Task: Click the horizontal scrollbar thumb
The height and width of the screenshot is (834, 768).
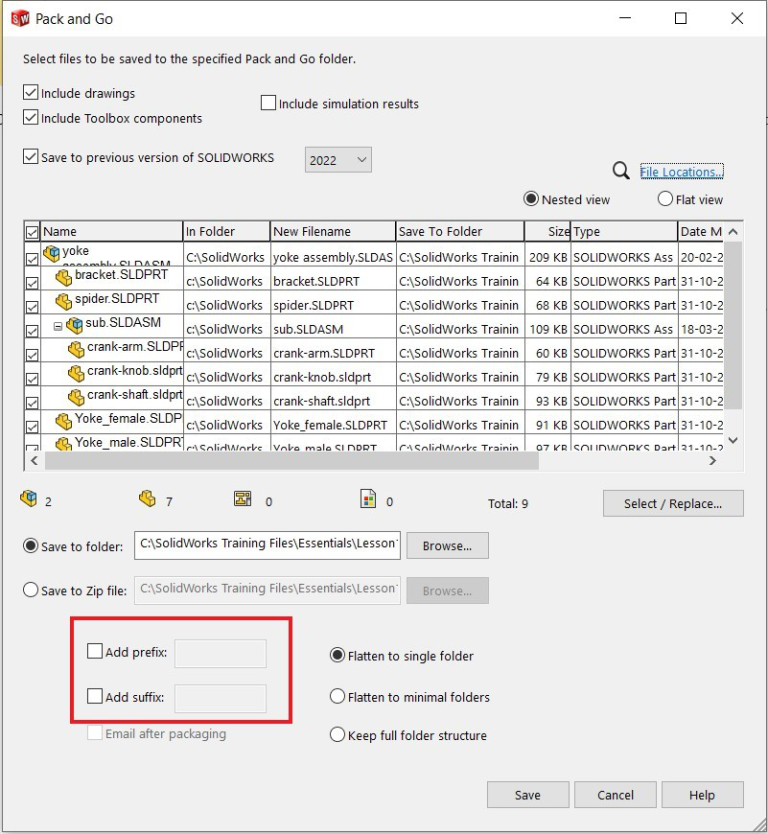Action: pos(291,461)
